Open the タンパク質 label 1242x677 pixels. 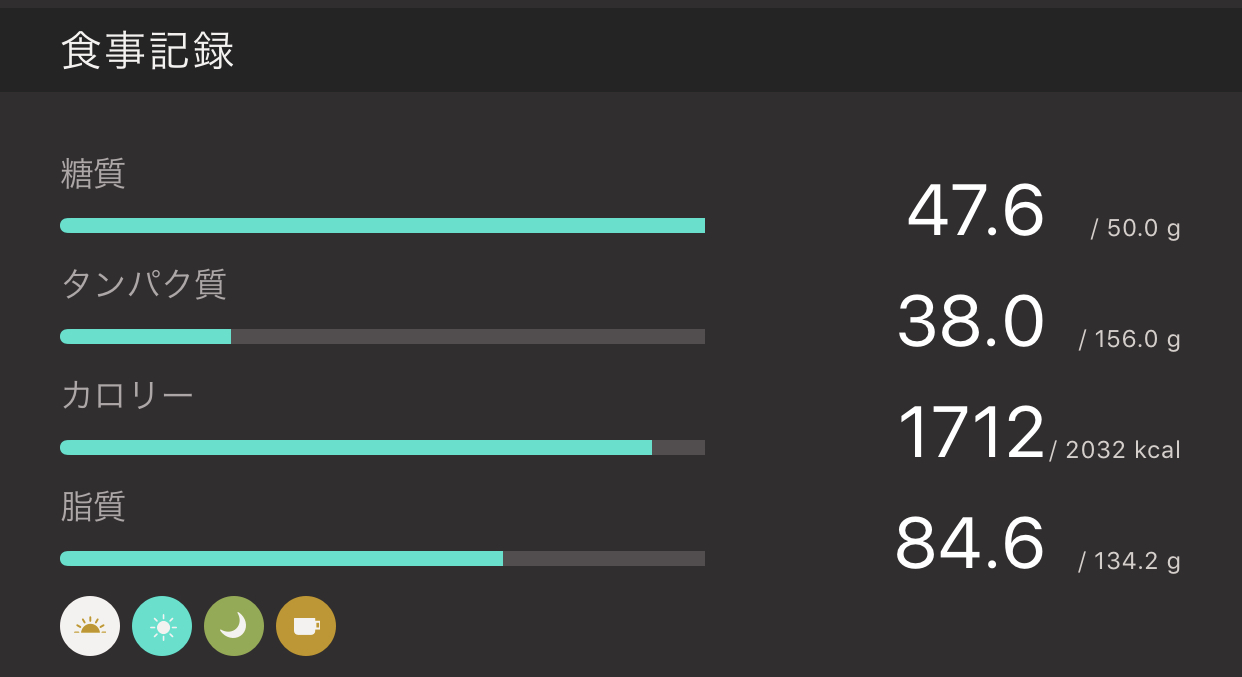tap(144, 285)
